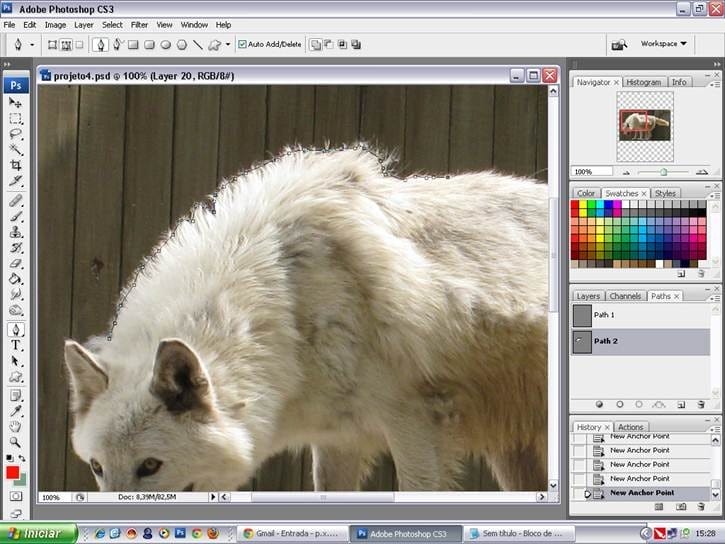The height and width of the screenshot is (544, 725).
Task: Choose Line tool in options bar
Action: [197, 44]
